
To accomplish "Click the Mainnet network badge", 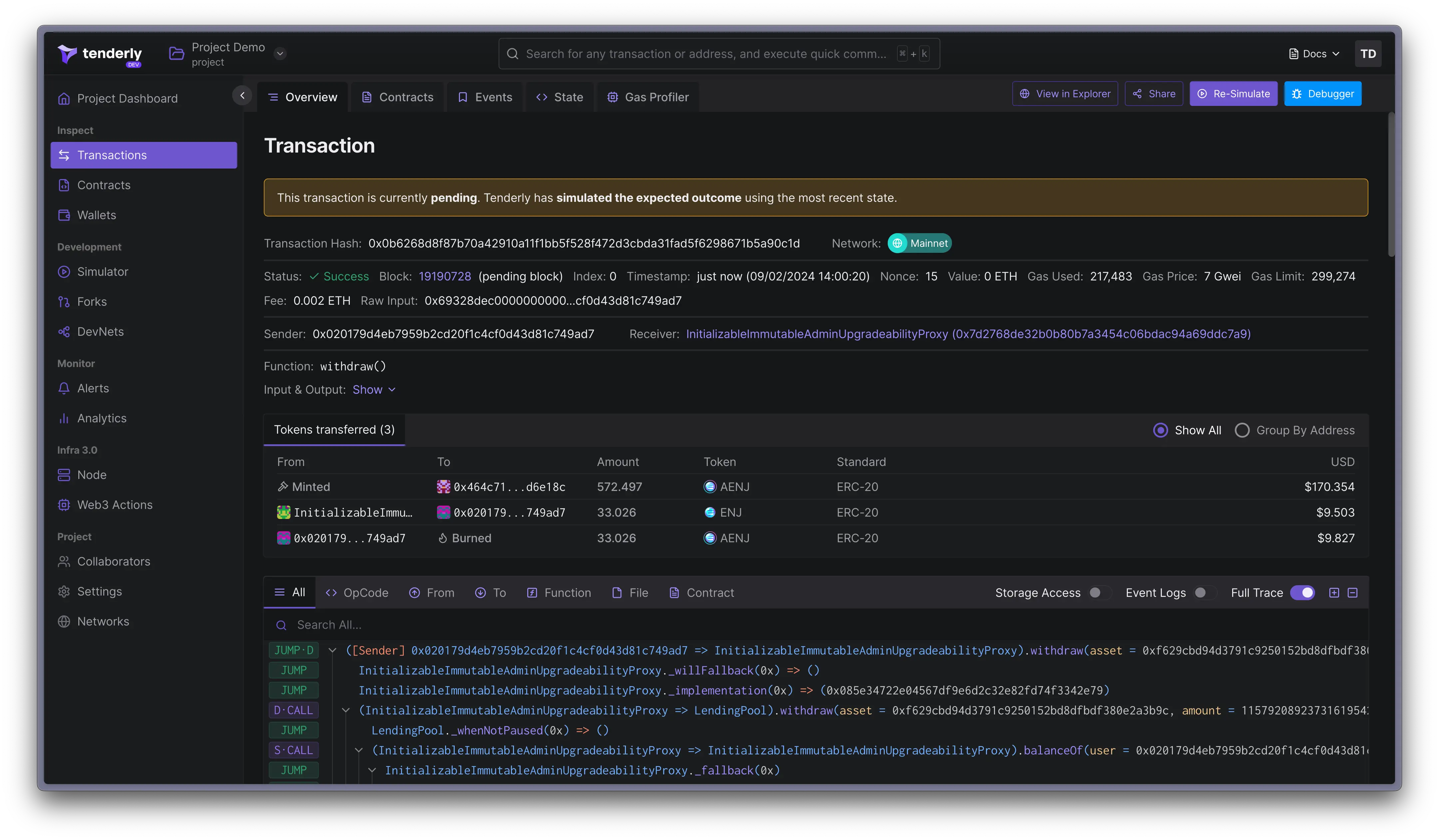I will (919, 243).
